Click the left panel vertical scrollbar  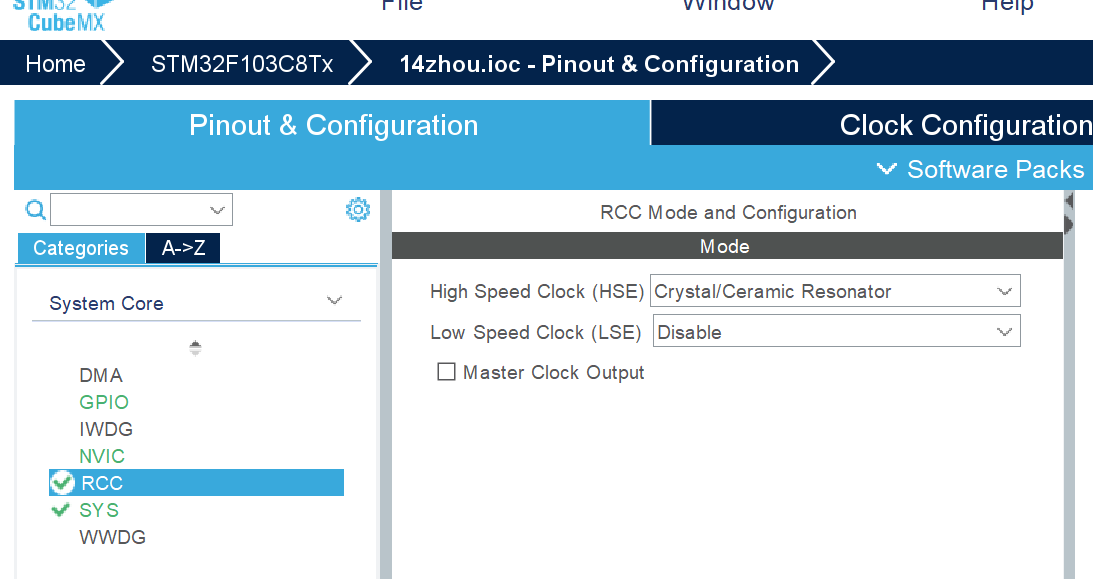point(385,384)
